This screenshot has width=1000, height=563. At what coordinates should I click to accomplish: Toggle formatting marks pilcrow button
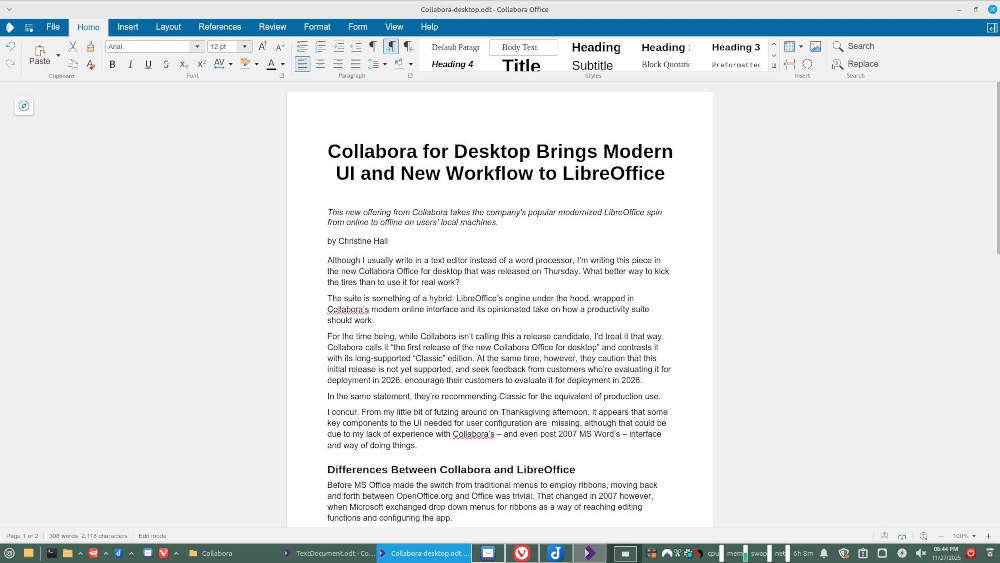pyautogui.click(x=372, y=47)
